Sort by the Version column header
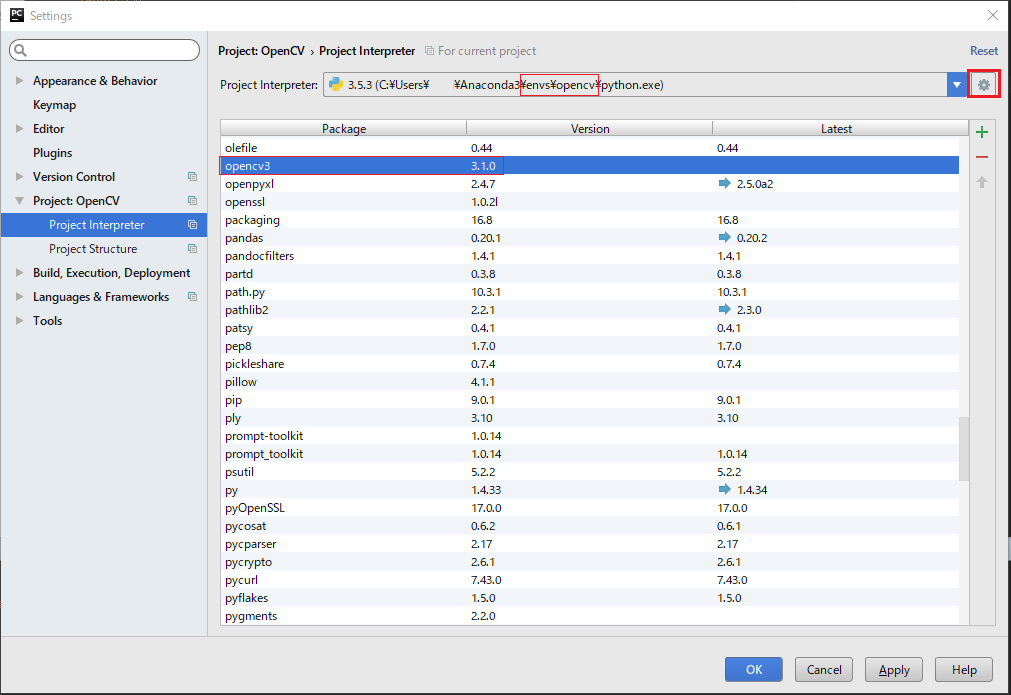This screenshot has height=695, width=1011. pyautogui.click(x=590, y=128)
